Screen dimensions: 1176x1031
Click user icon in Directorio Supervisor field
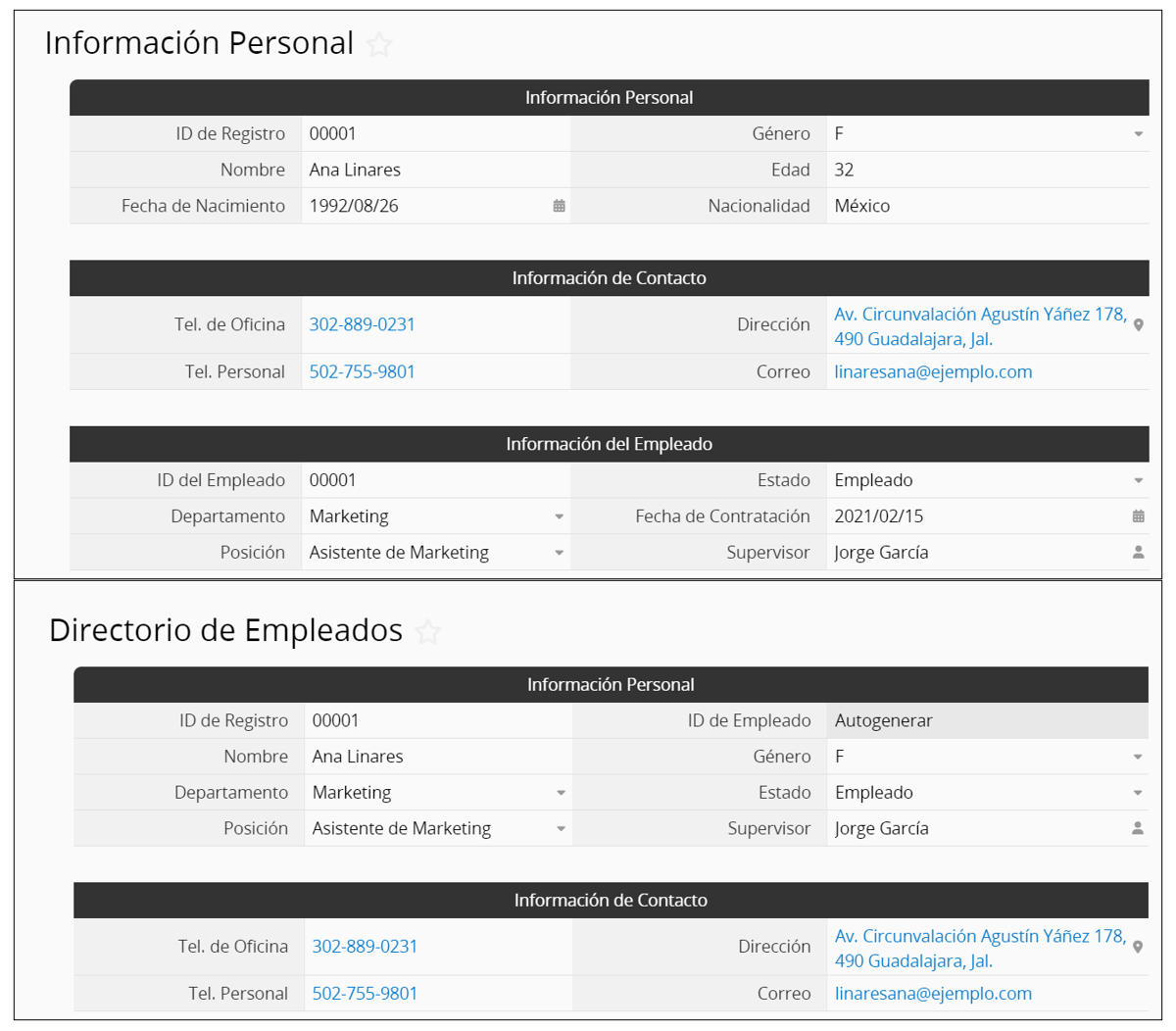coord(1138,828)
